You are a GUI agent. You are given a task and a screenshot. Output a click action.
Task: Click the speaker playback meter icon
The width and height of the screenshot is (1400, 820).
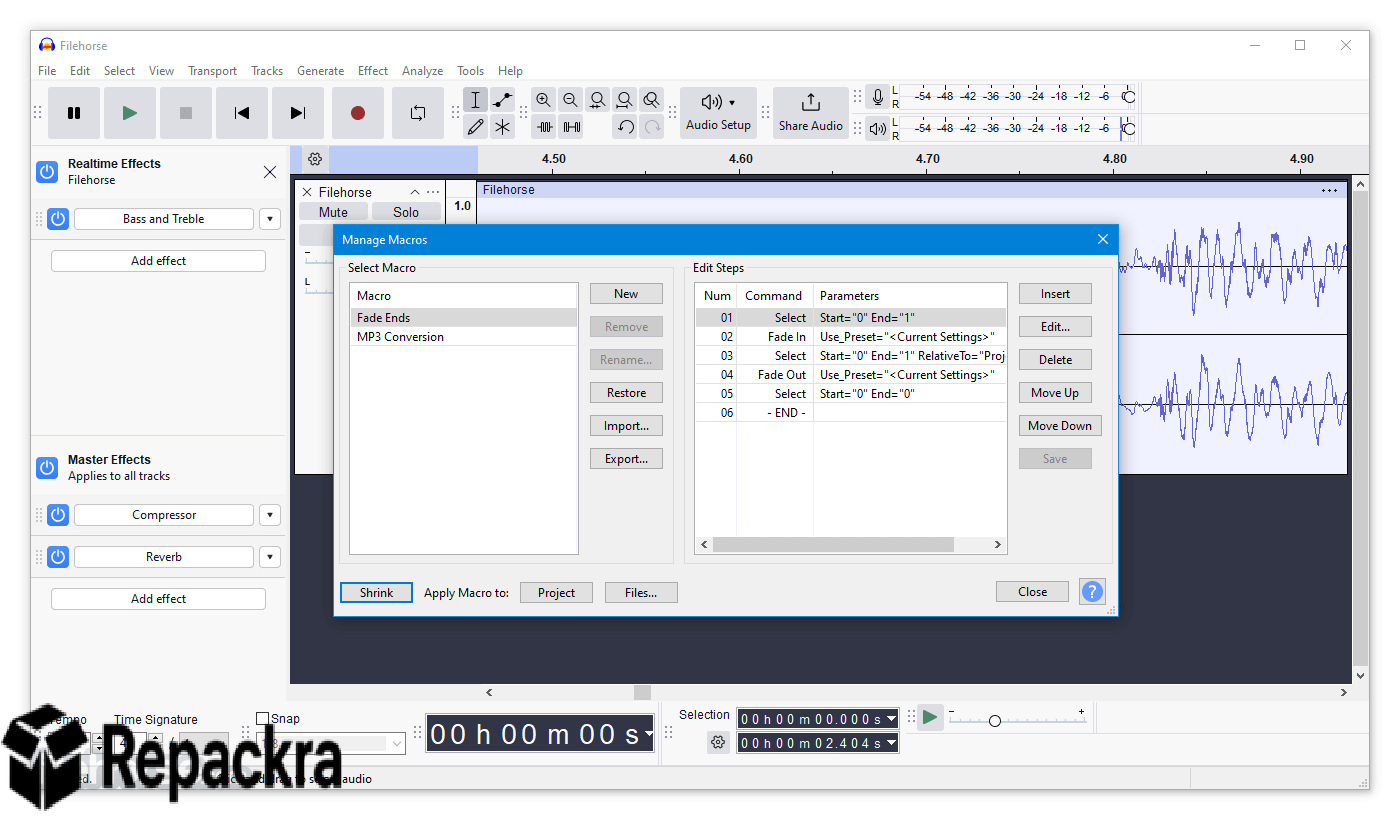[878, 128]
